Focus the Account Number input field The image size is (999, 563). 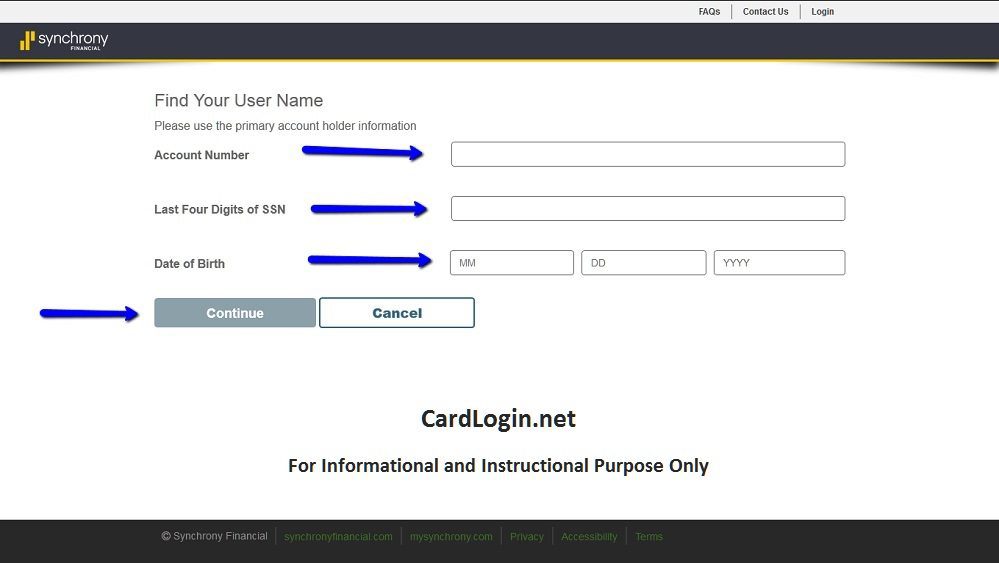pyautogui.click(x=648, y=154)
